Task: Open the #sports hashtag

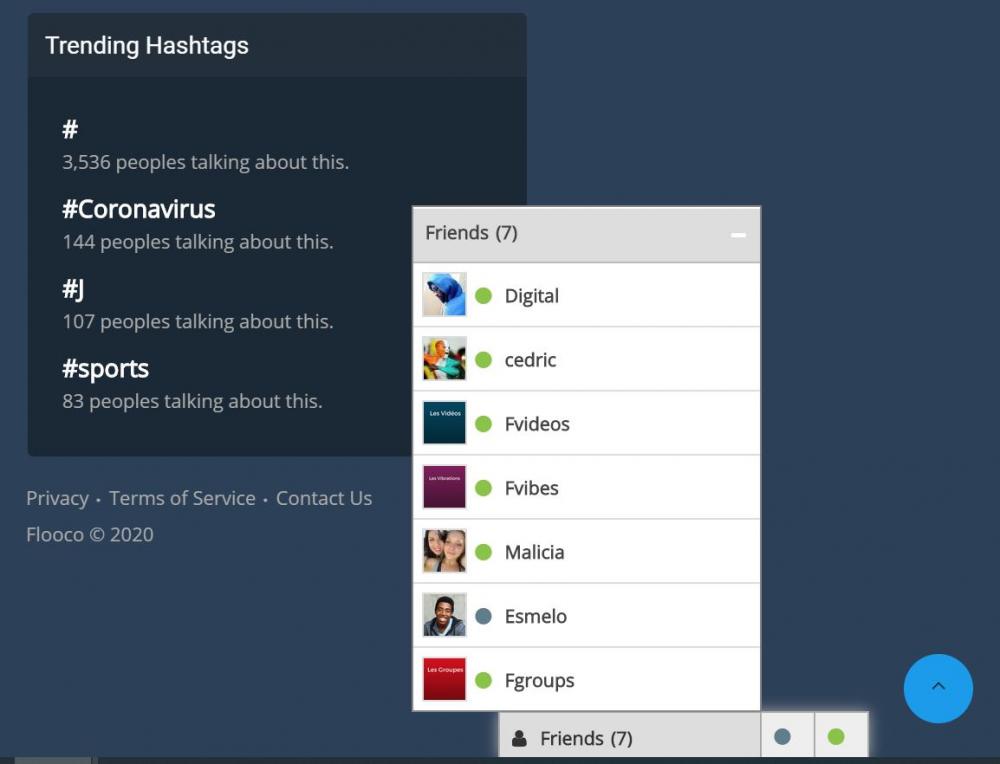Action: click(x=106, y=369)
